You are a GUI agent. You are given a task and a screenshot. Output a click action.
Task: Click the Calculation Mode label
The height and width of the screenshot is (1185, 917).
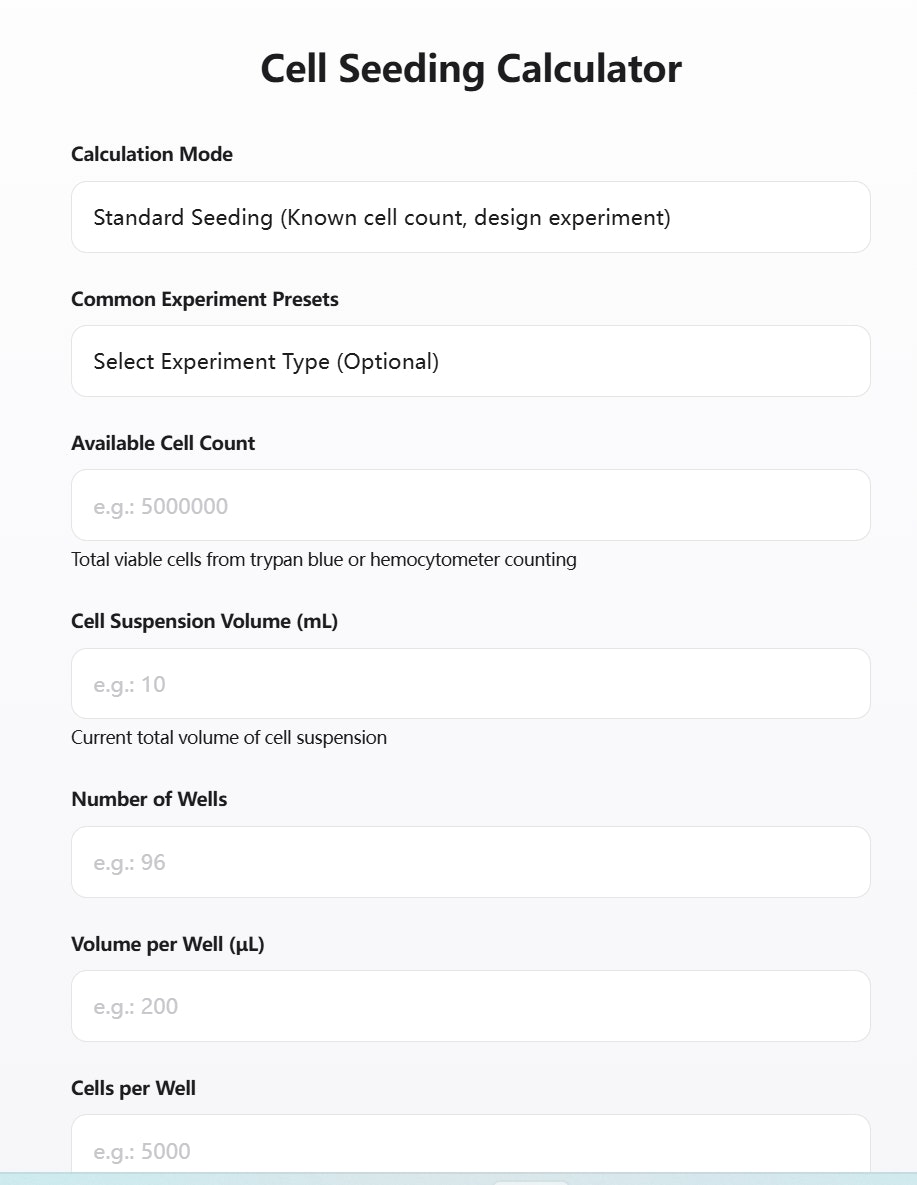click(x=152, y=154)
